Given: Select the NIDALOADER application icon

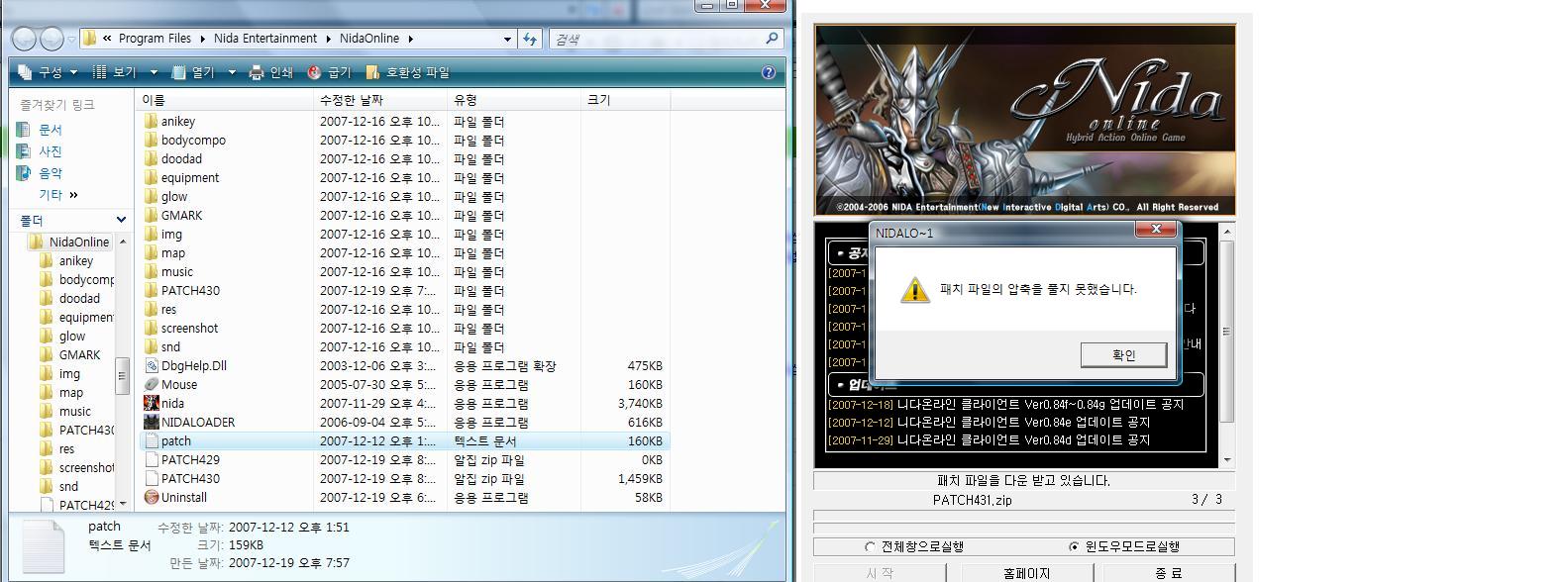Looking at the screenshot, I should (152, 423).
